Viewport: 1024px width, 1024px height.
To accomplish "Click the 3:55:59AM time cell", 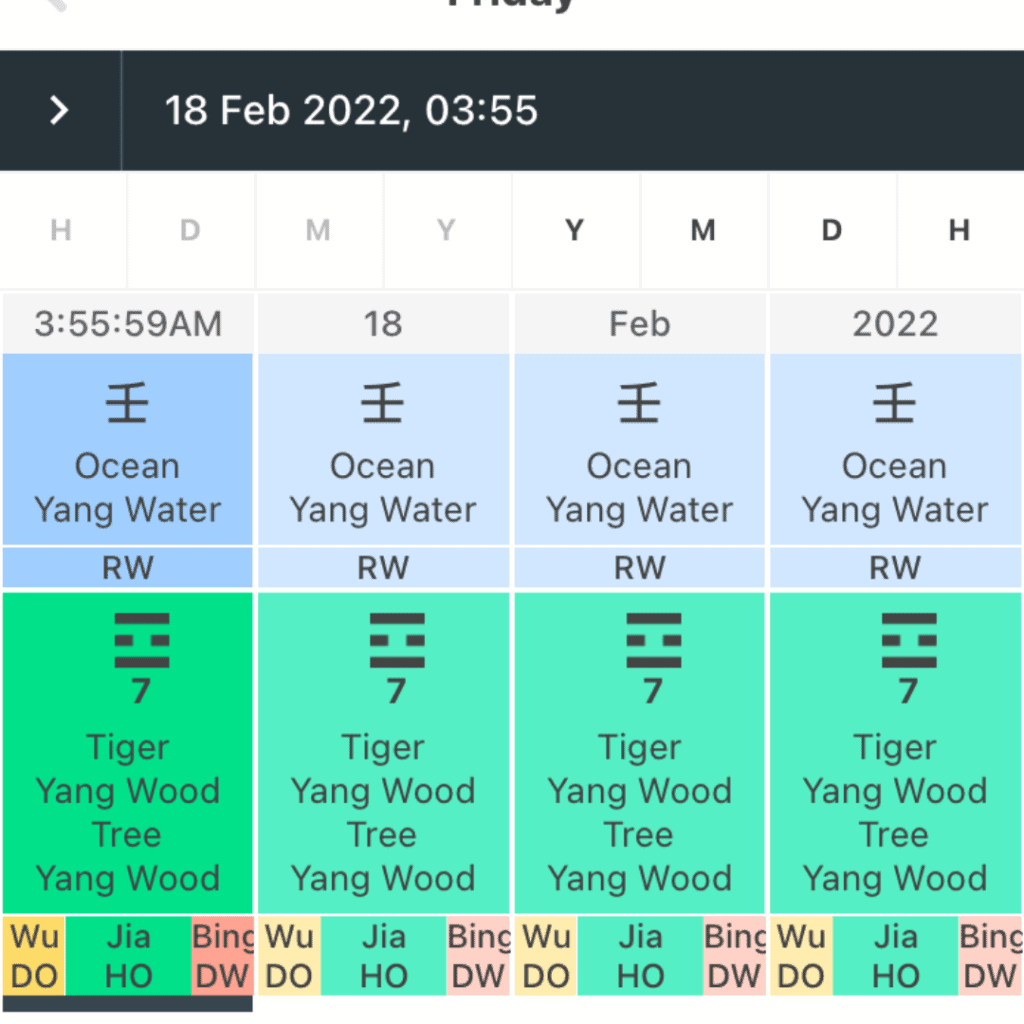I will 128,324.
